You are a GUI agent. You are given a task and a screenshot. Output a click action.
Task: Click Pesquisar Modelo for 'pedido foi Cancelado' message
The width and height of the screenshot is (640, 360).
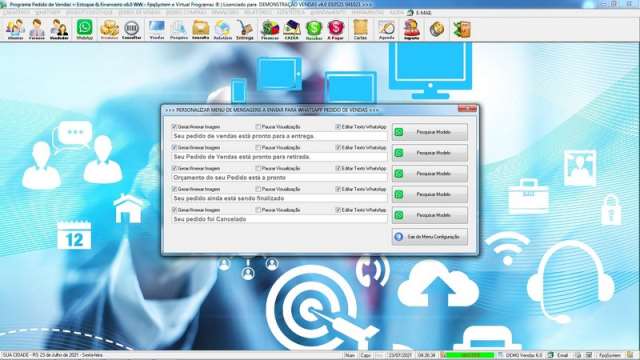pos(430,215)
